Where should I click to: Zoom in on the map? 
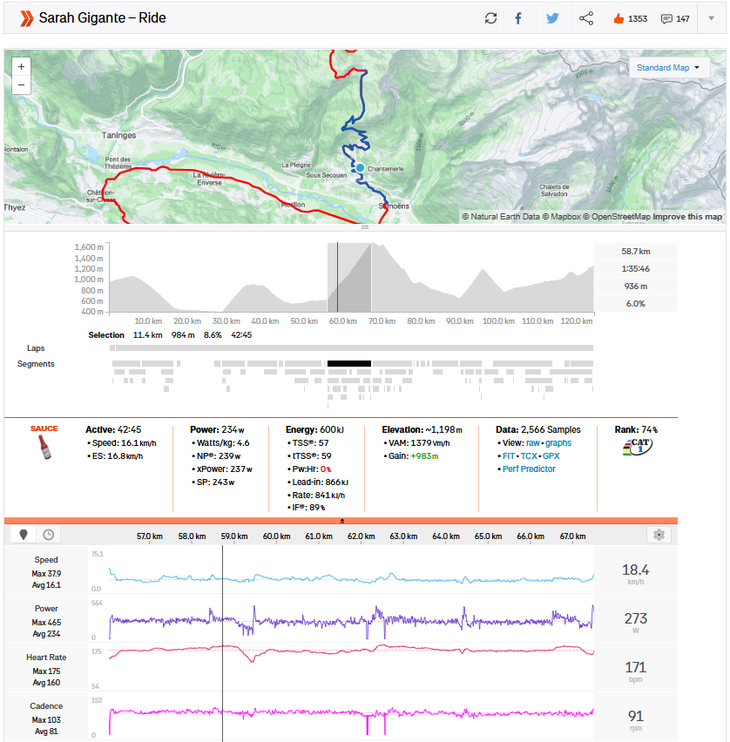pyautogui.click(x=22, y=66)
